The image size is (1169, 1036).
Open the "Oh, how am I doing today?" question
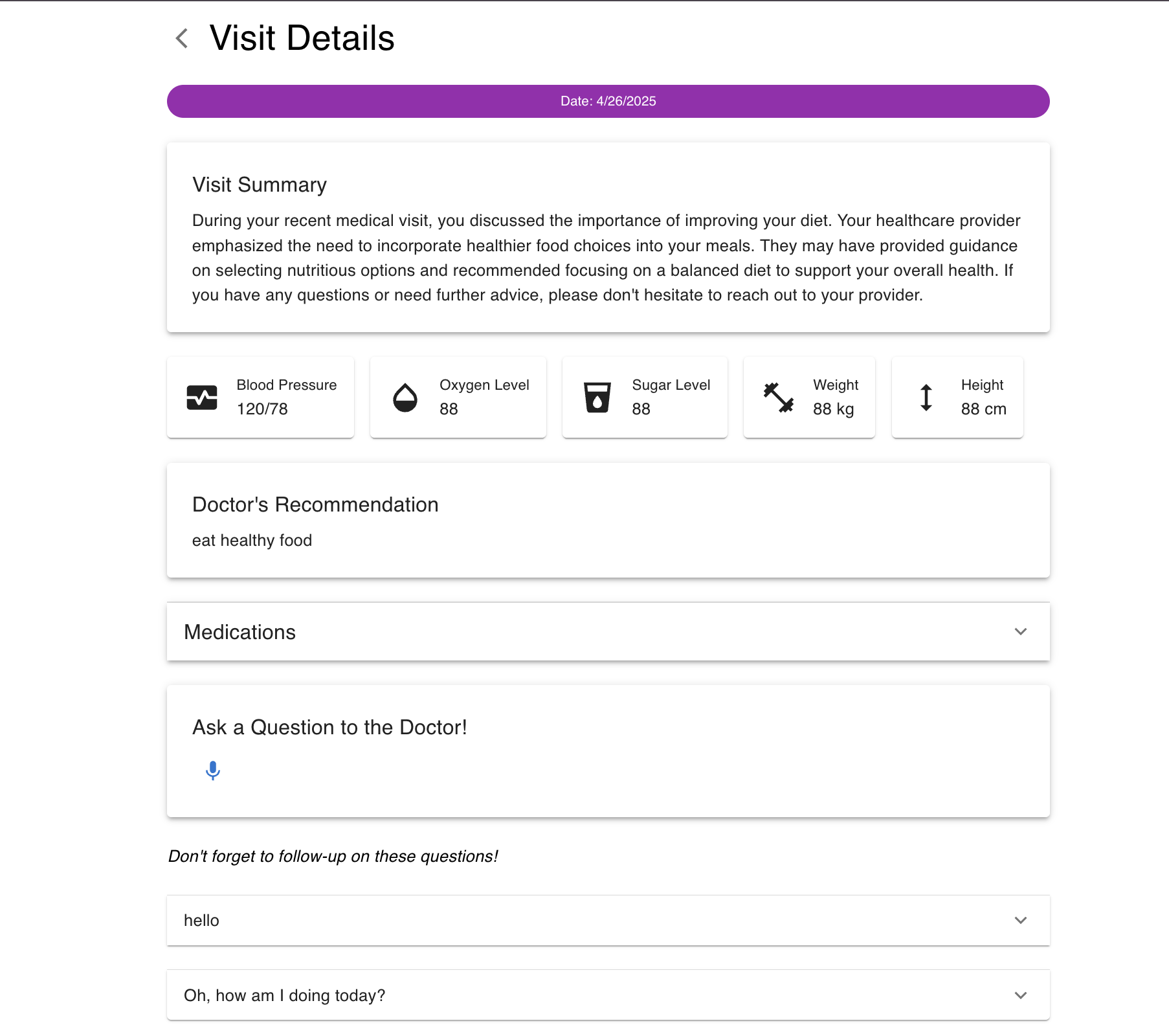(583, 996)
